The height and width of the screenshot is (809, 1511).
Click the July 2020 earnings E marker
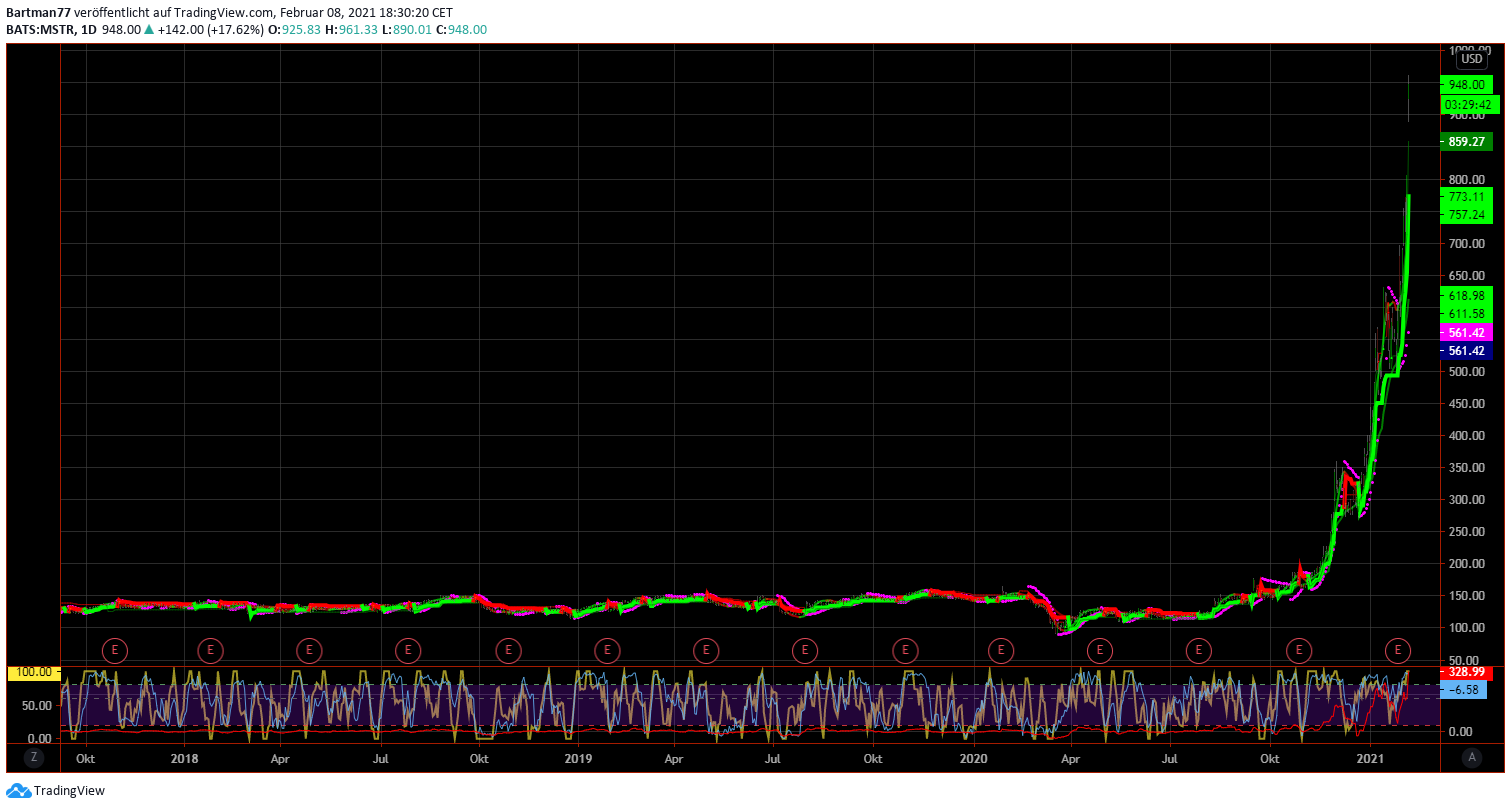tap(1198, 650)
